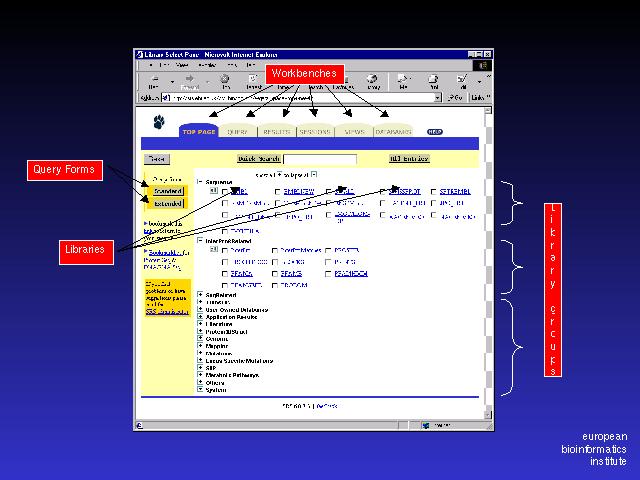Click the Standard query form button
This screenshot has height=480, width=640.
(x=167, y=190)
